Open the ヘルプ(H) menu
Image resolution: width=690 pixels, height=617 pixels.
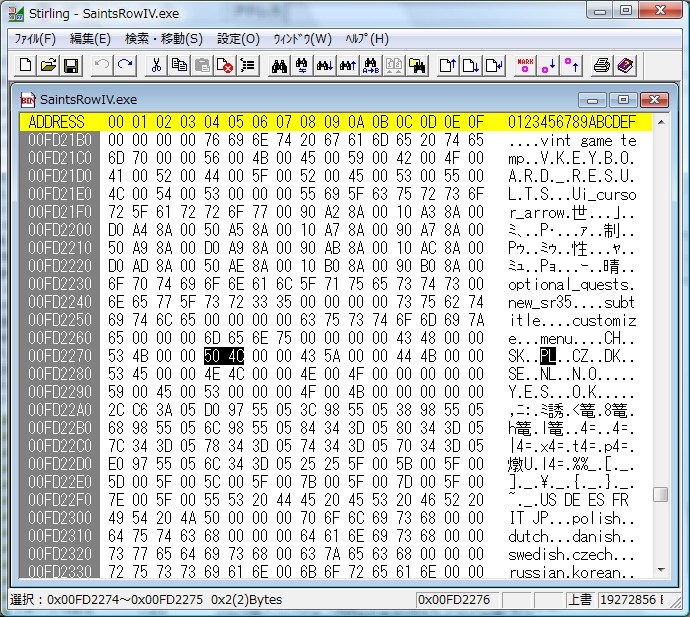tap(367, 39)
